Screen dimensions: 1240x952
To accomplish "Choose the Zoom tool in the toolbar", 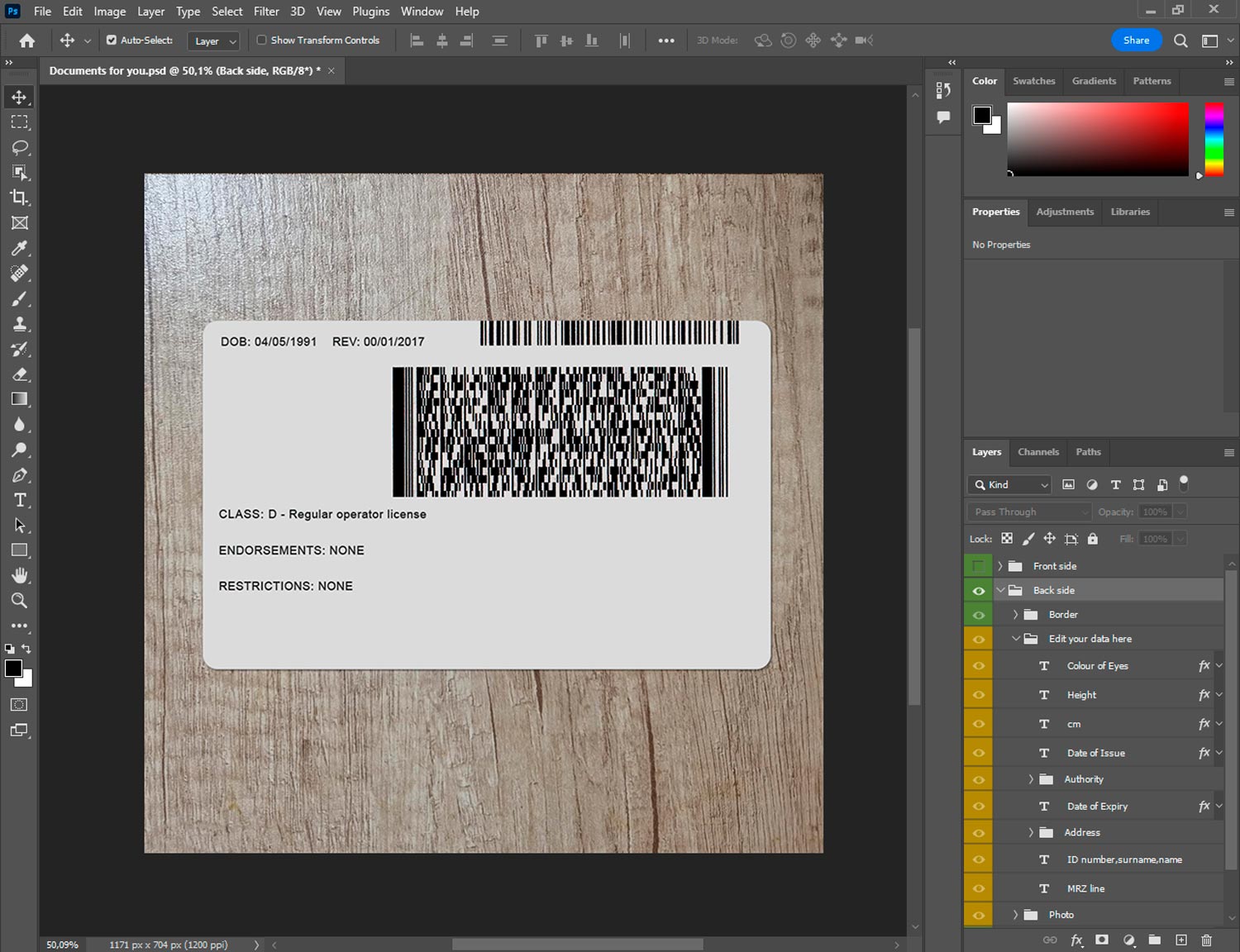I will click(20, 601).
